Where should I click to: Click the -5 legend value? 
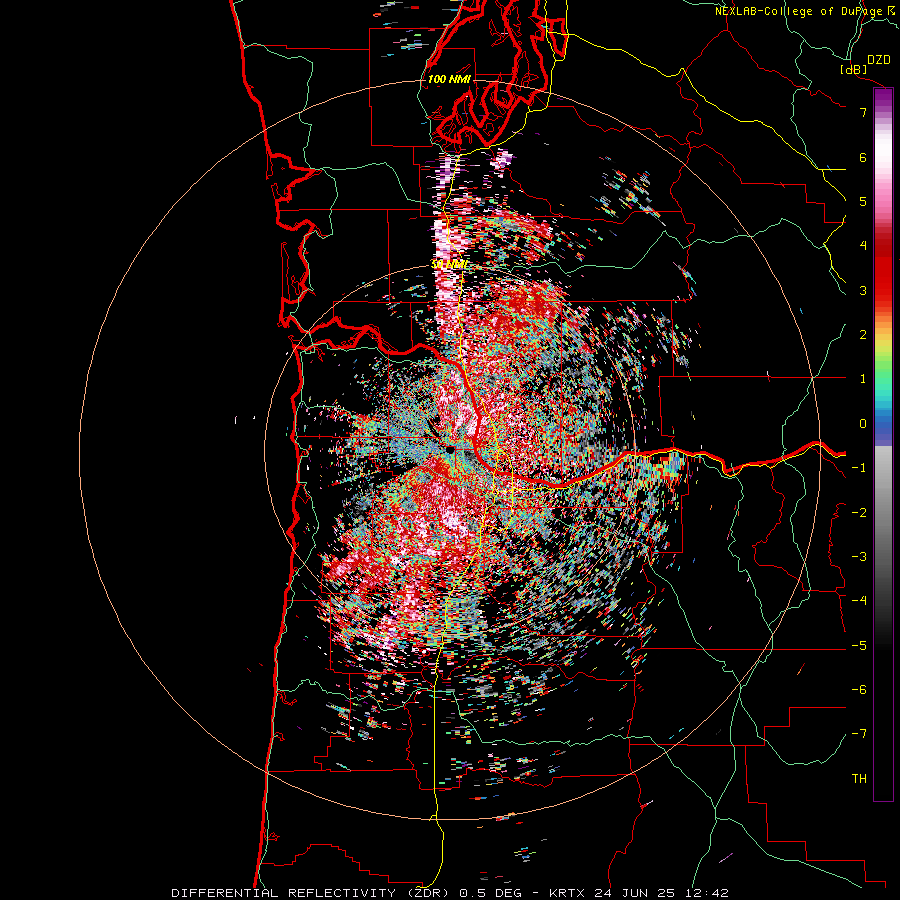[859, 646]
